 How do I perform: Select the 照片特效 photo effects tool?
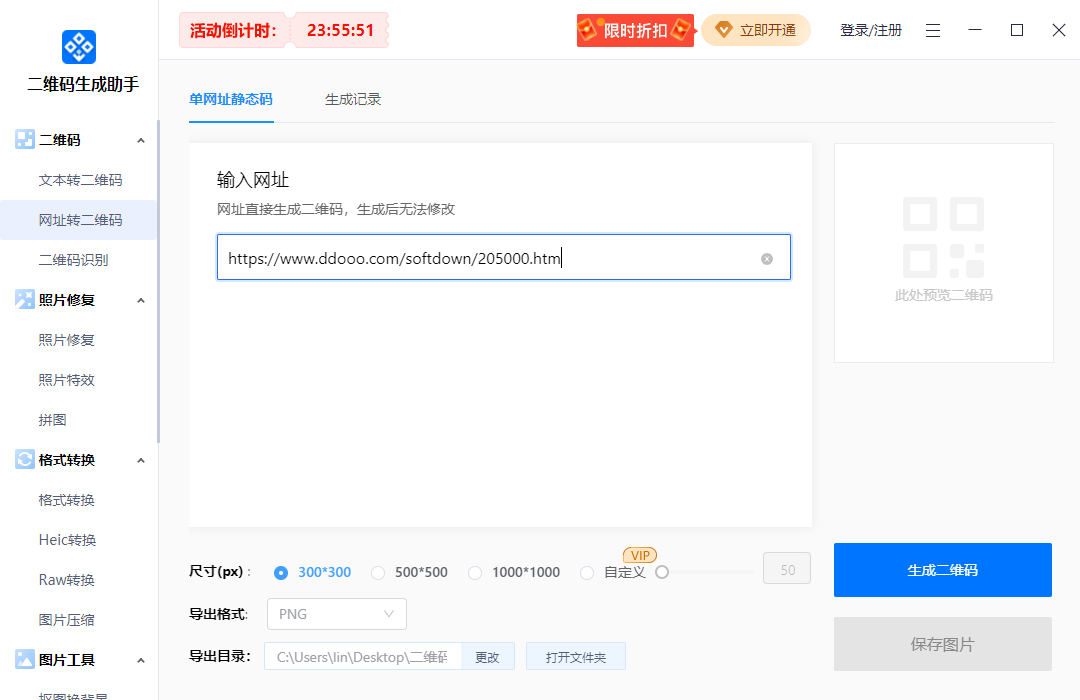click(66, 379)
